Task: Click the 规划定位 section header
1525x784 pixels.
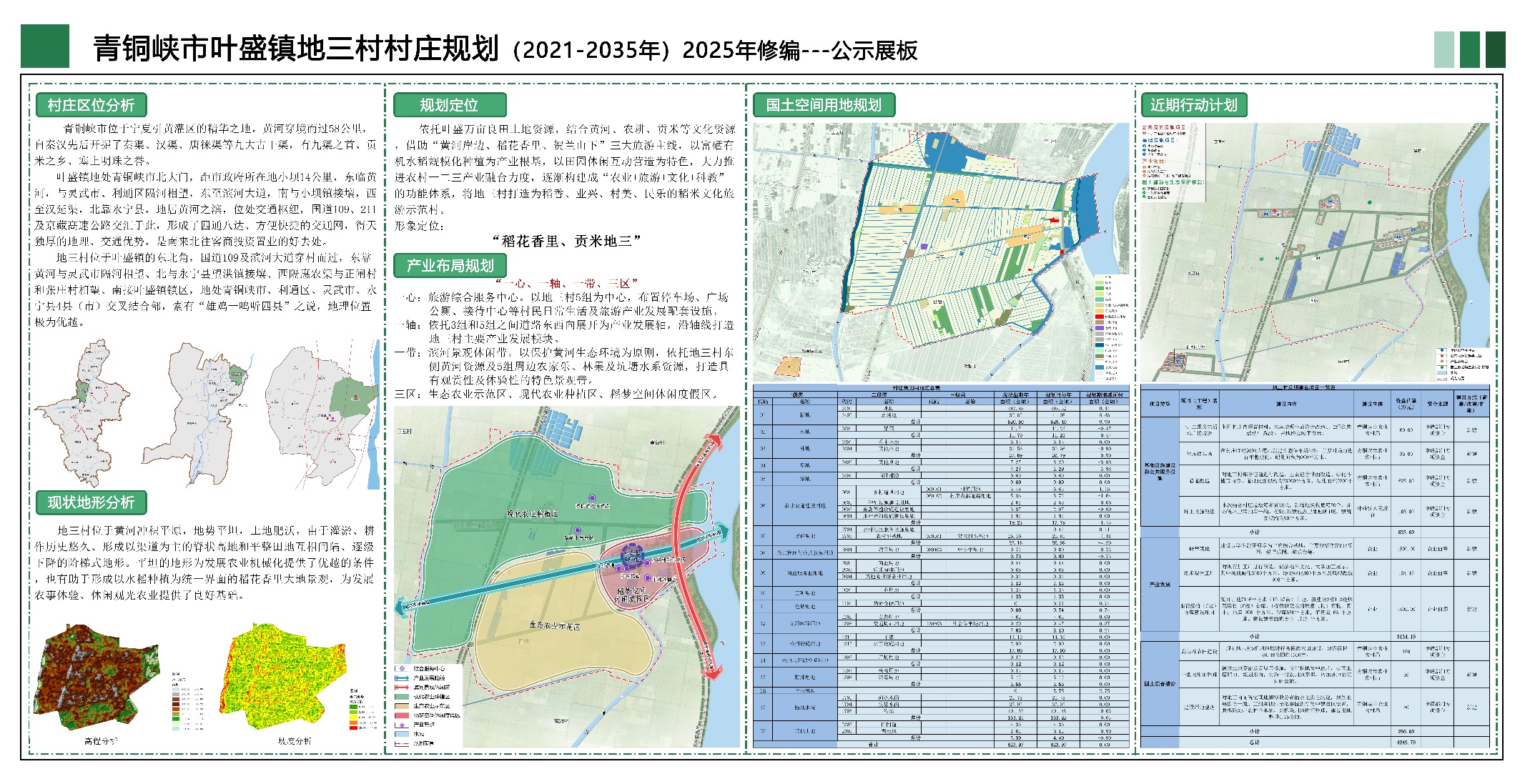Action: pos(450,105)
